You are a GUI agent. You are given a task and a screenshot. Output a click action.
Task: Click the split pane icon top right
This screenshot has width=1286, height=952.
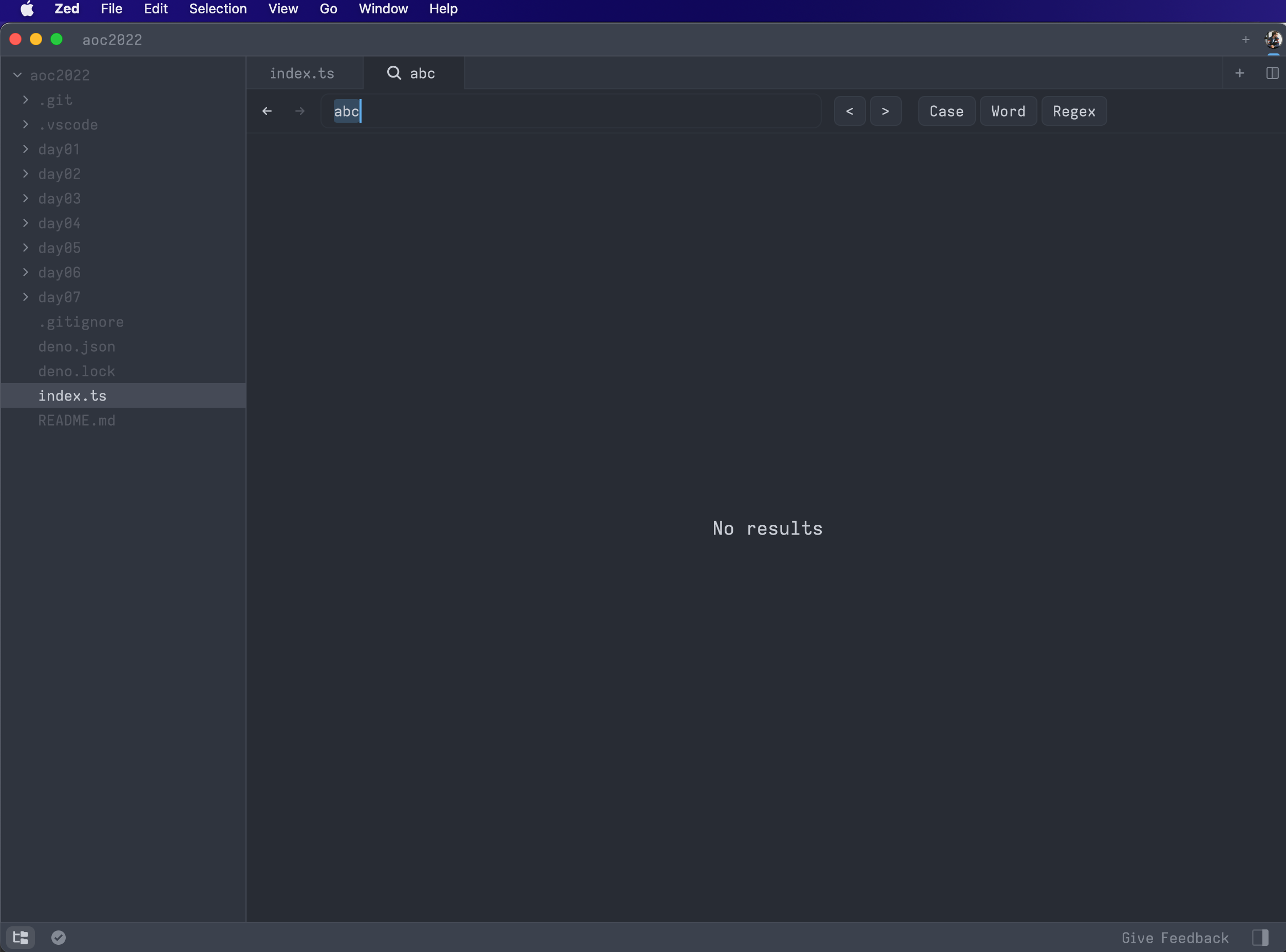pos(1272,73)
